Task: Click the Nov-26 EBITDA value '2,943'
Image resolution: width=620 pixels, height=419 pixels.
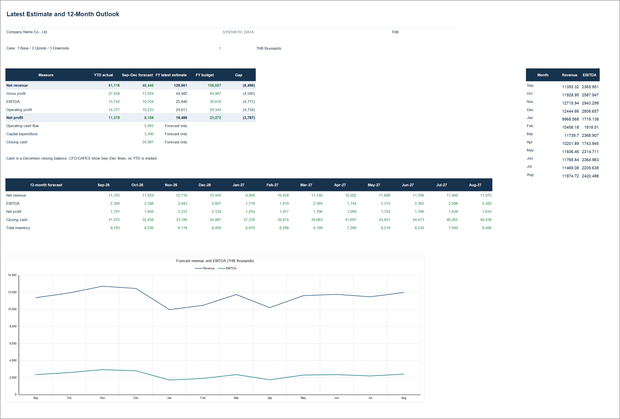Action: pyautogui.click(x=183, y=204)
